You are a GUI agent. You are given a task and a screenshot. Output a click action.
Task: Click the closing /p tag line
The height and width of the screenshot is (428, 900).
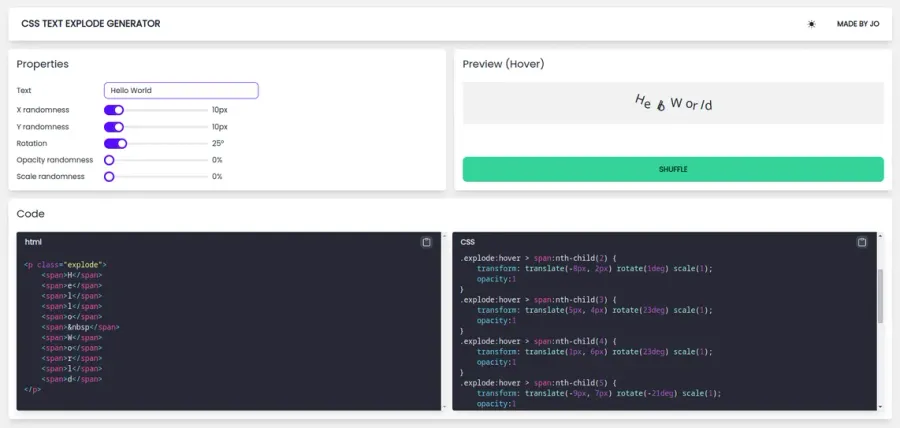point(33,390)
